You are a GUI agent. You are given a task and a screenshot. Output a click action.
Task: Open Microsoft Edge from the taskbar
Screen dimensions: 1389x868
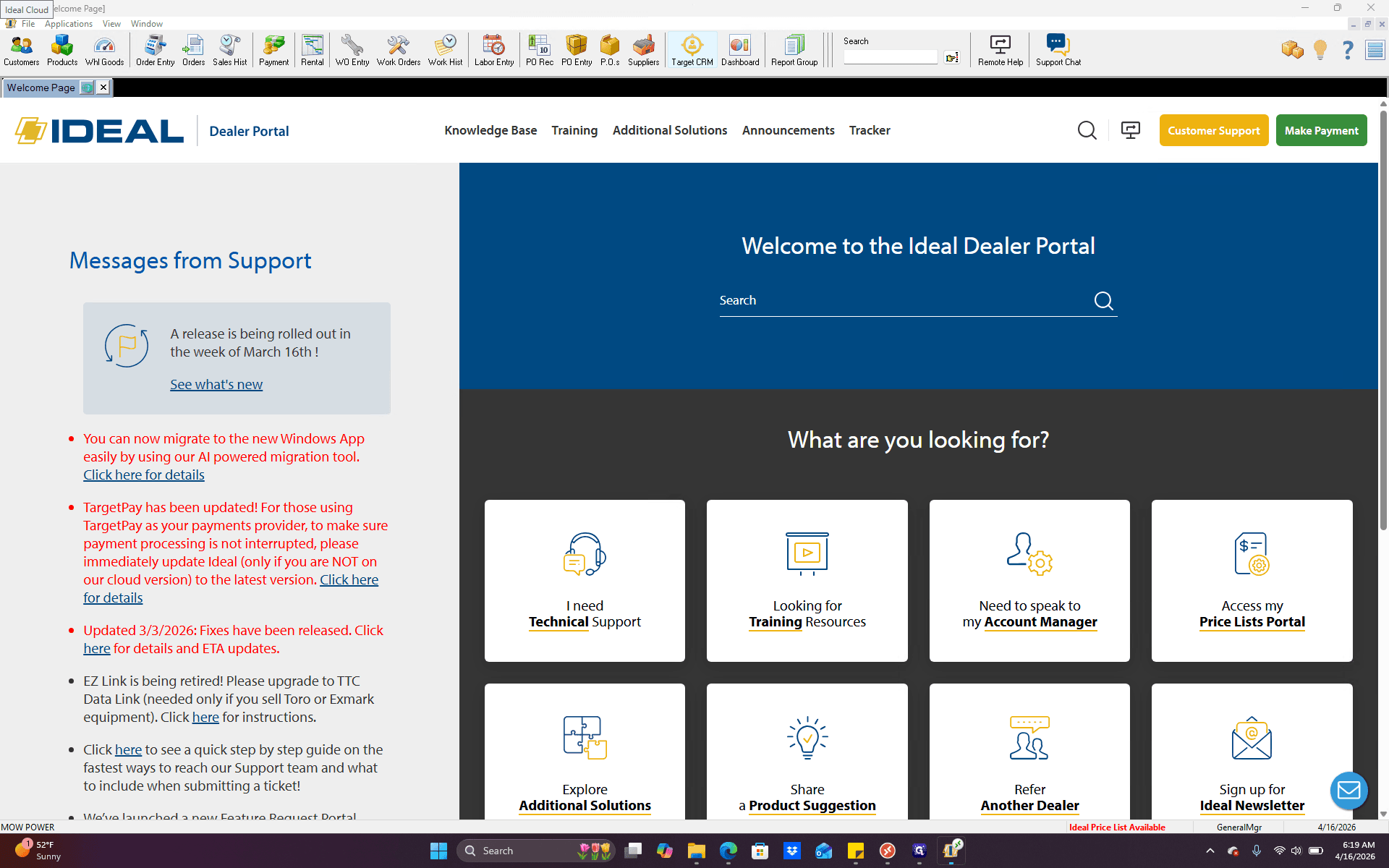click(x=728, y=851)
